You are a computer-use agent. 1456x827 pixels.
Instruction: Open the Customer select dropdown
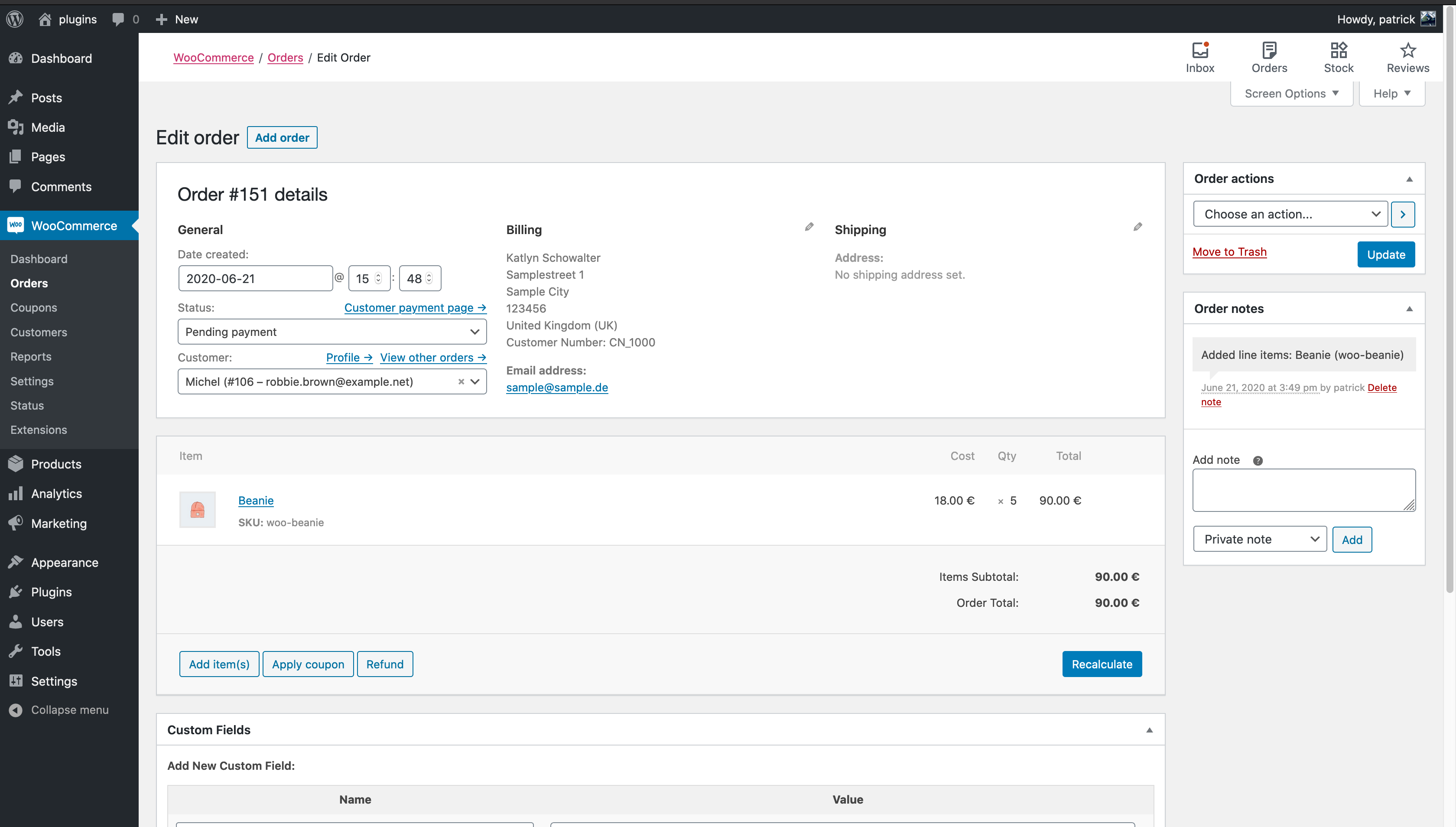pos(332,382)
